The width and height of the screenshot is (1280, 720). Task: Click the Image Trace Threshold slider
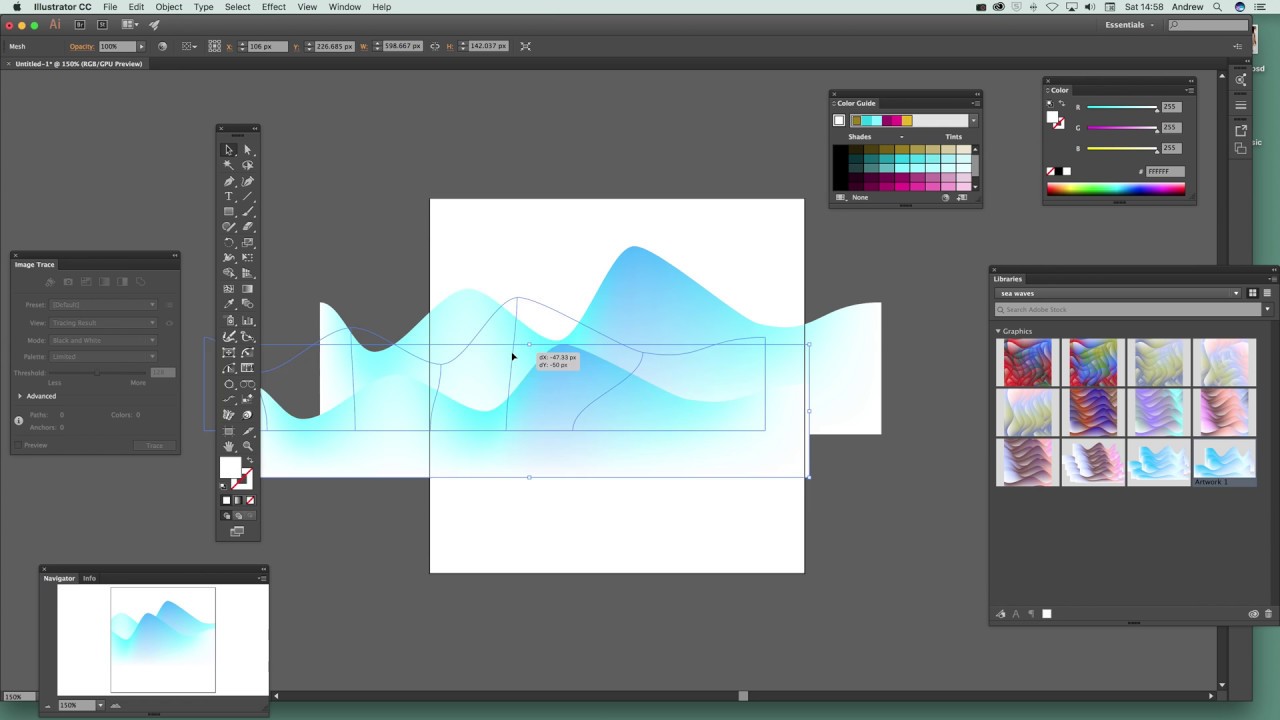[97, 372]
